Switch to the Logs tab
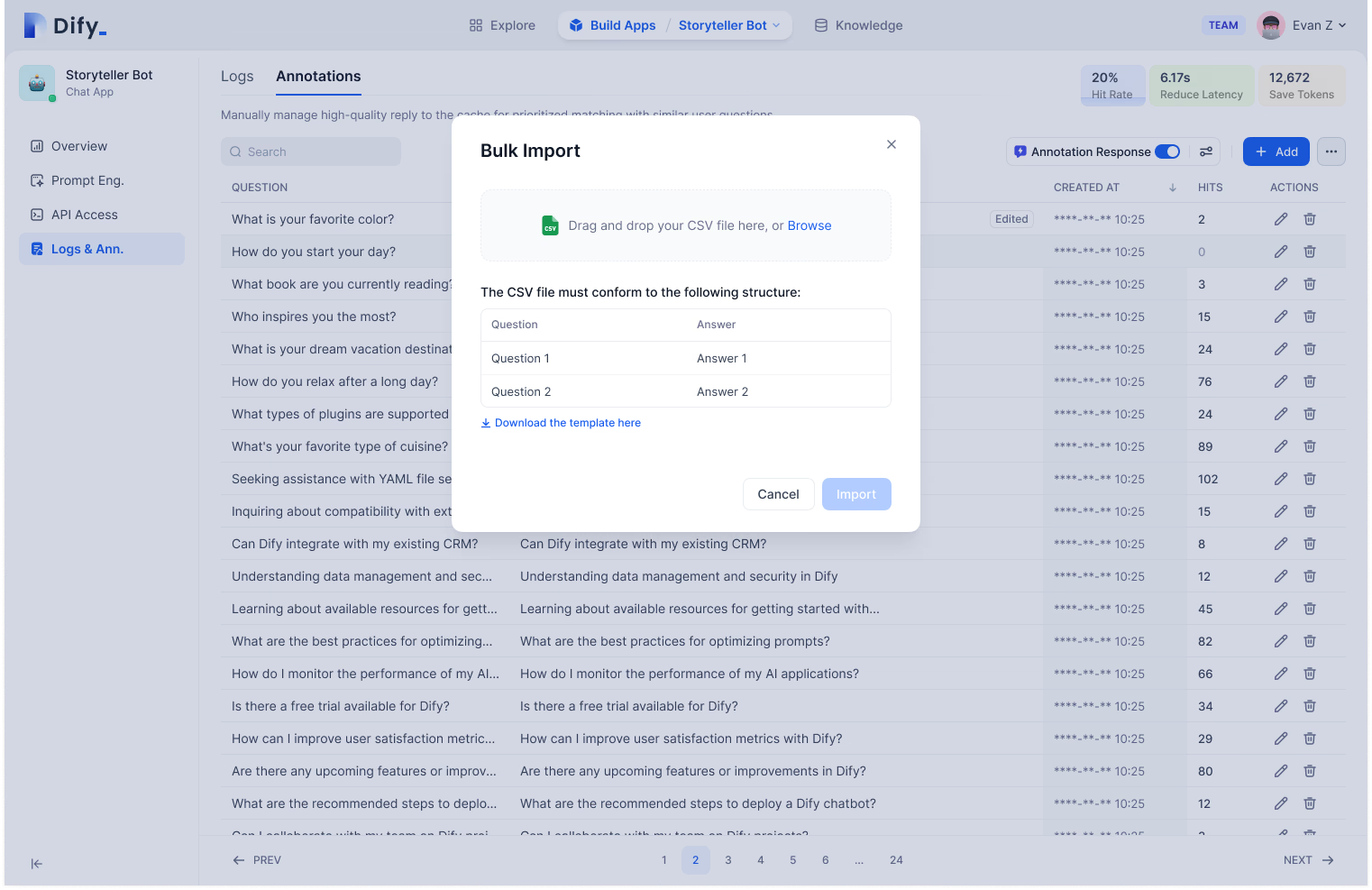 237,77
